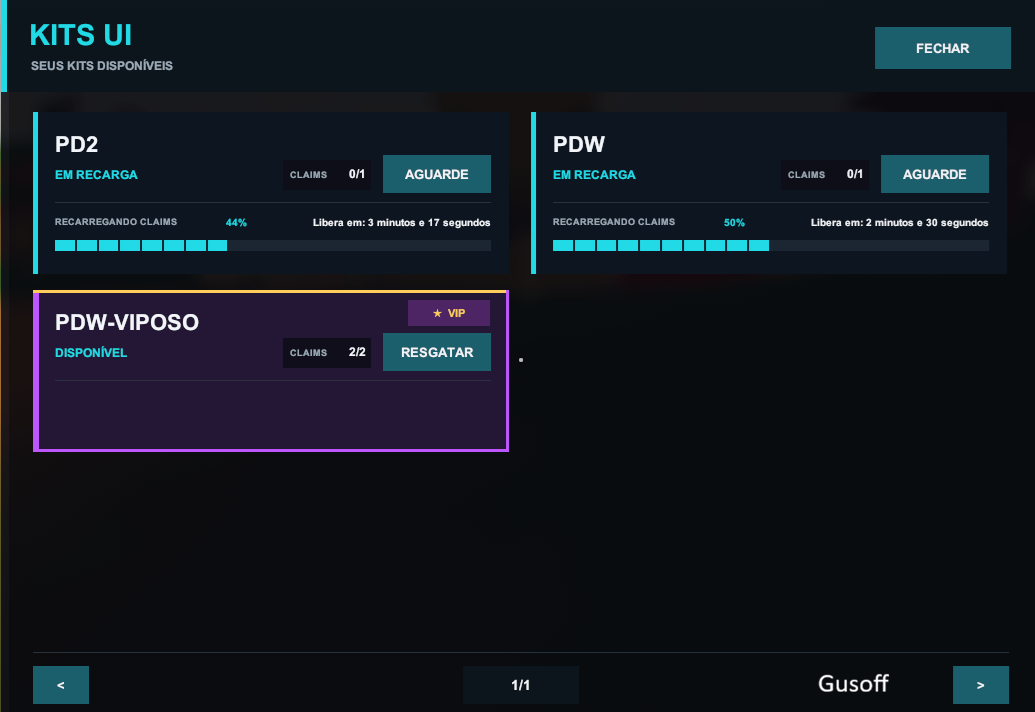Click SEUS KITS DISPONÍVEIS subtitle
Screen dimensions: 1035x712
[102, 66]
